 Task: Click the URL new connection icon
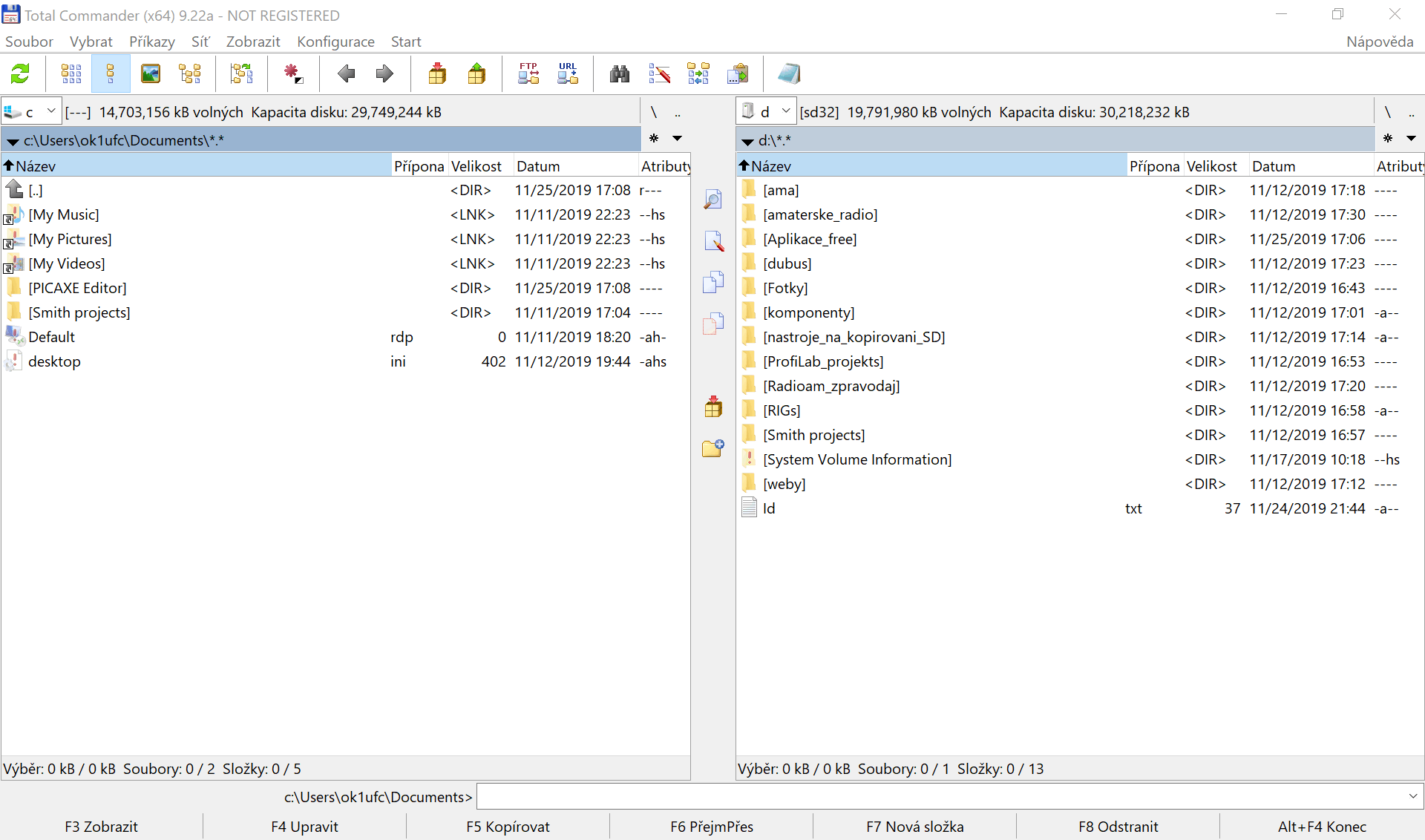point(568,73)
